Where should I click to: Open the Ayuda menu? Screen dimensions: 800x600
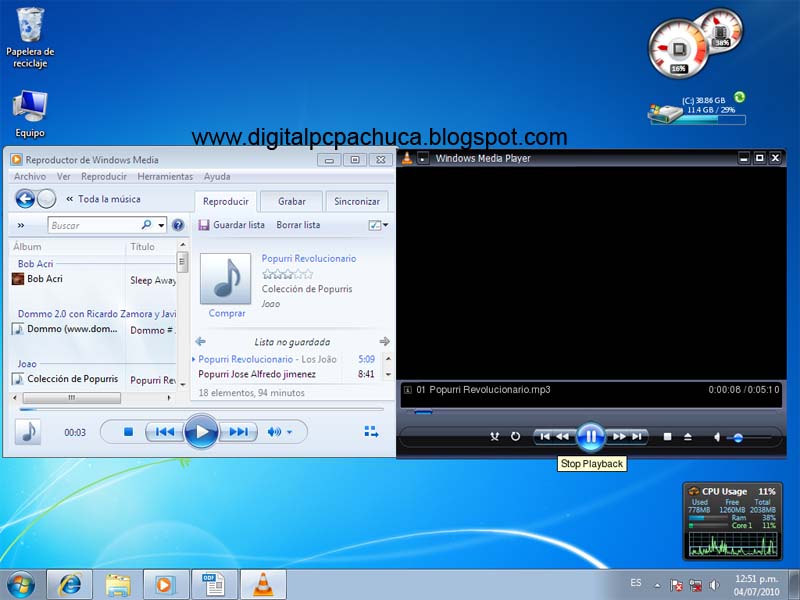(x=217, y=177)
